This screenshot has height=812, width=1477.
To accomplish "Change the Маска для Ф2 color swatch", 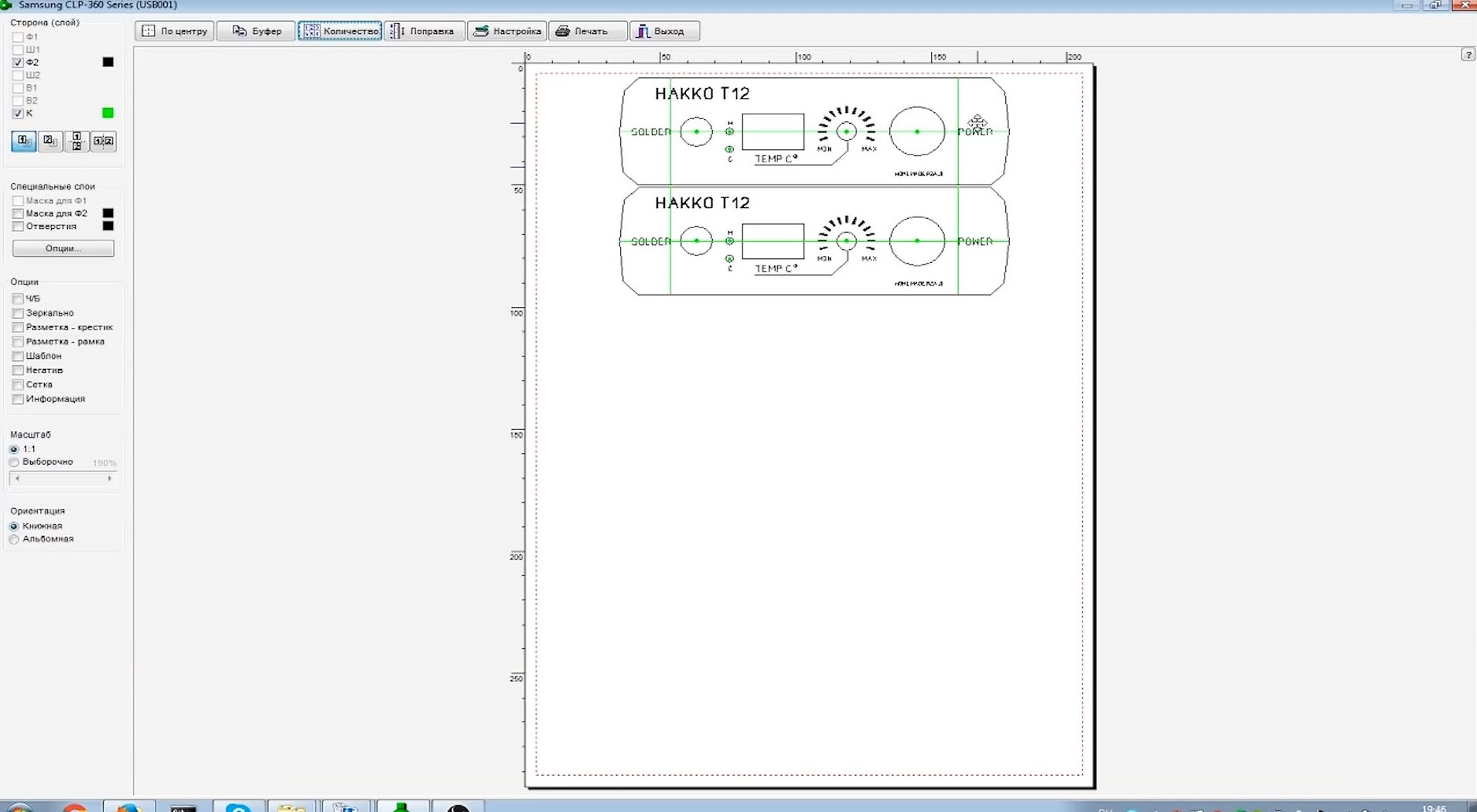I will pos(108,213).
